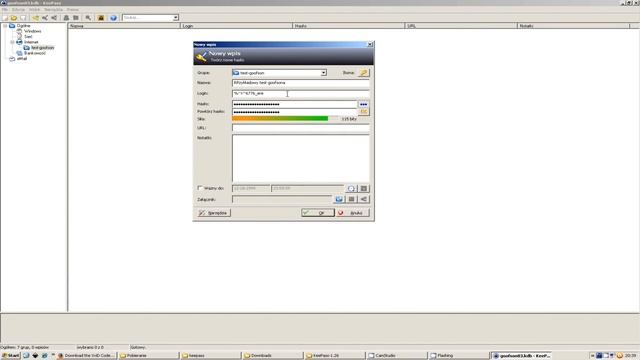Select the Windows group in tree
Screen dimensions: 640x360
tap(32, 31)
